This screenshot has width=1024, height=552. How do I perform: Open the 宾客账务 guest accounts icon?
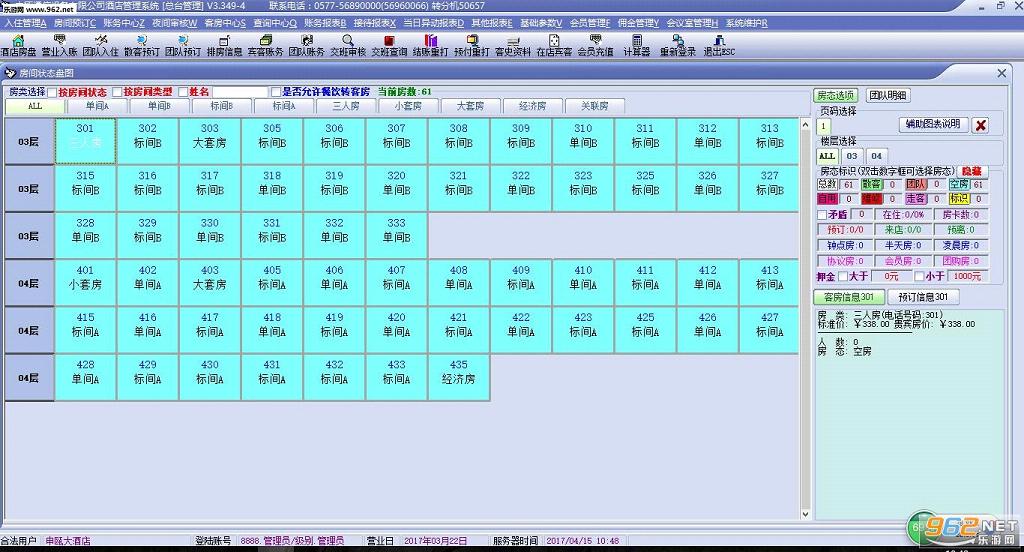point(265,46)
